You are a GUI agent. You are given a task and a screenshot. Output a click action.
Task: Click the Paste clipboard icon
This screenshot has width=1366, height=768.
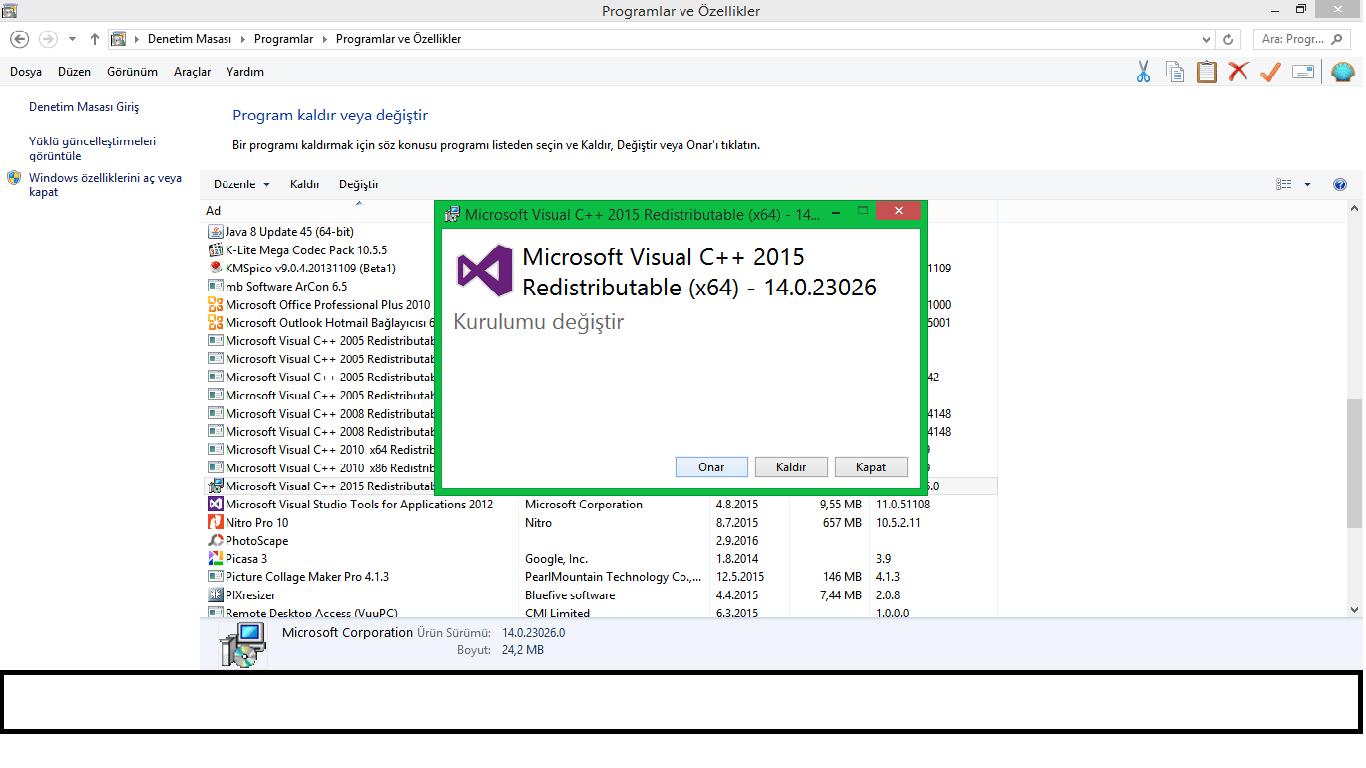click(1207, 72)
